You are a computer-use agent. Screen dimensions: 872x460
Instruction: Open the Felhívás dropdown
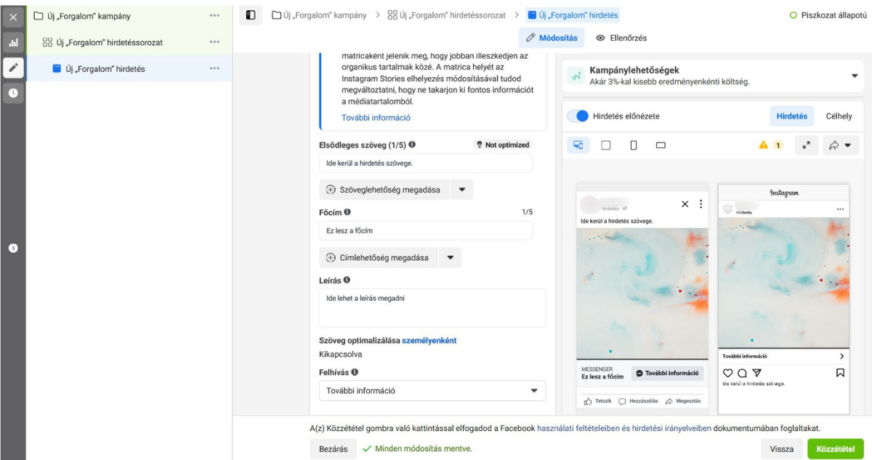click(x=432, y=391)
